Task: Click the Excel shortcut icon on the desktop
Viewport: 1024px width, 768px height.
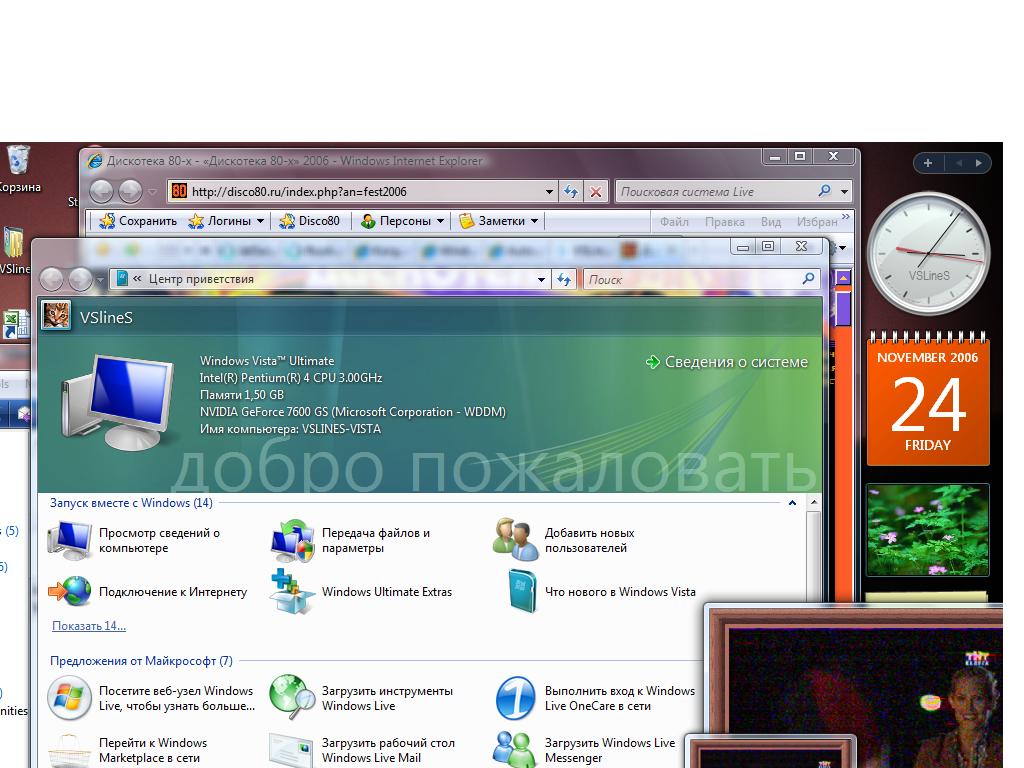Action: coord(14,325)
